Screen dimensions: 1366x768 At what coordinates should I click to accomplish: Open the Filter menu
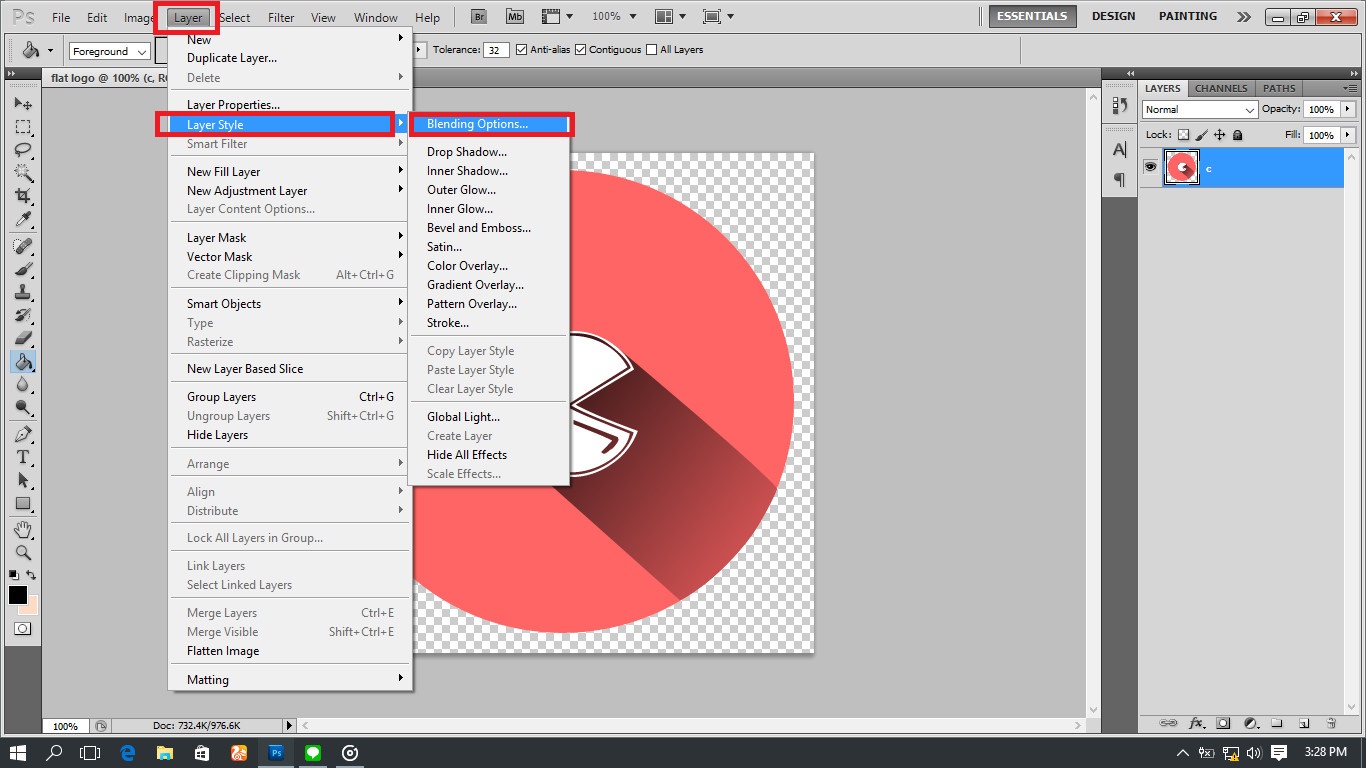tap(281, 18)
